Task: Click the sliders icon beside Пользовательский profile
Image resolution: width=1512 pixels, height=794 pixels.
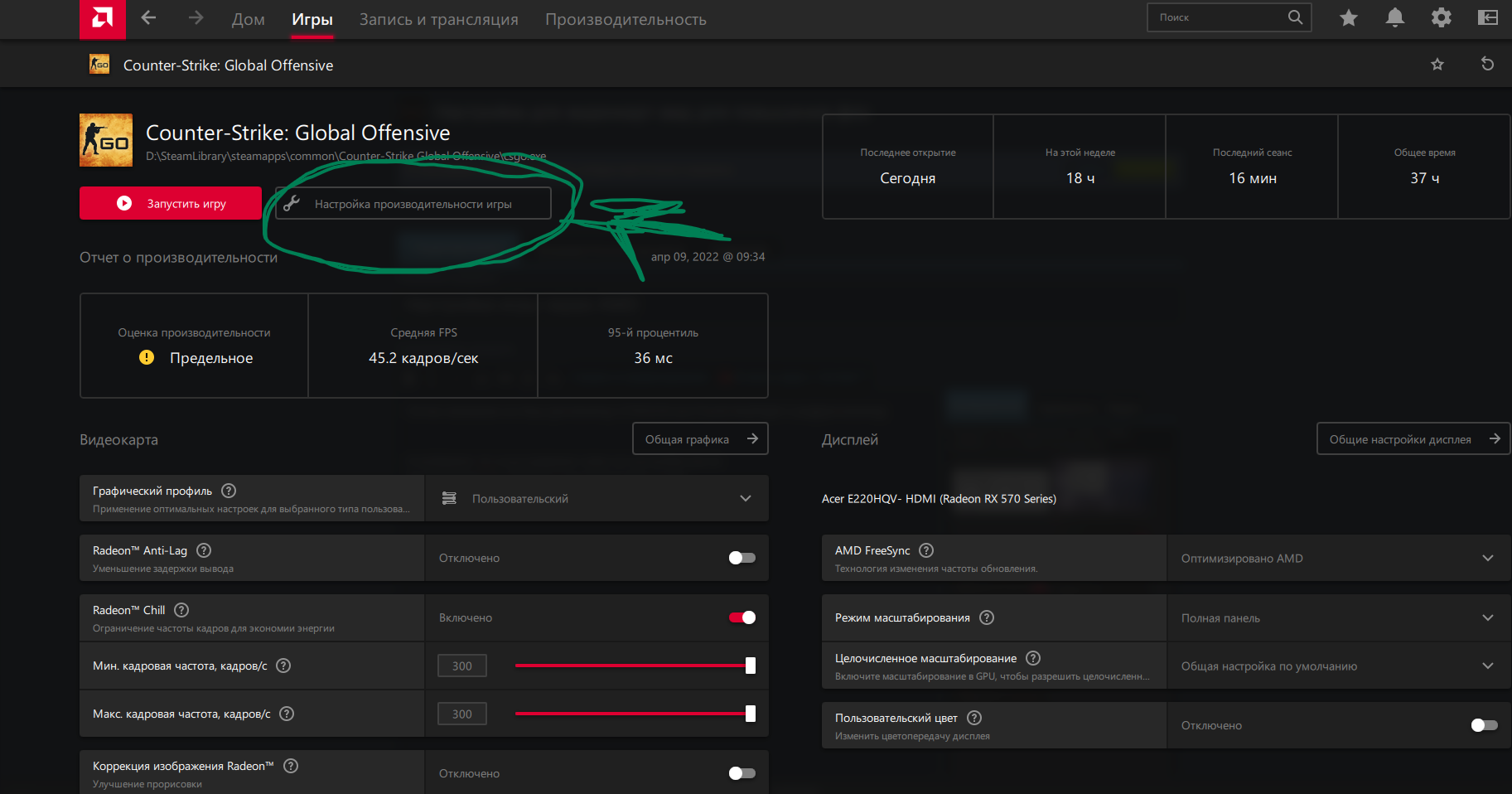Action: pyautogui.click(x=449, y=498)
